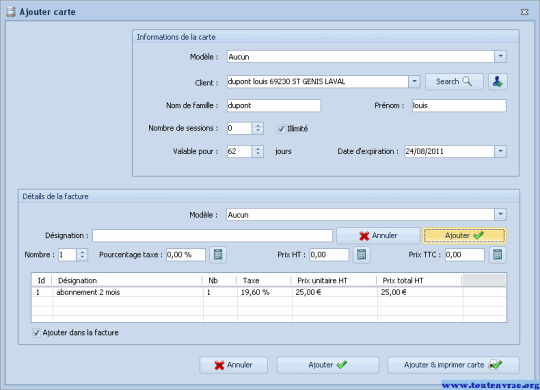Open calculator next to Prix TTC

[498, 255]
